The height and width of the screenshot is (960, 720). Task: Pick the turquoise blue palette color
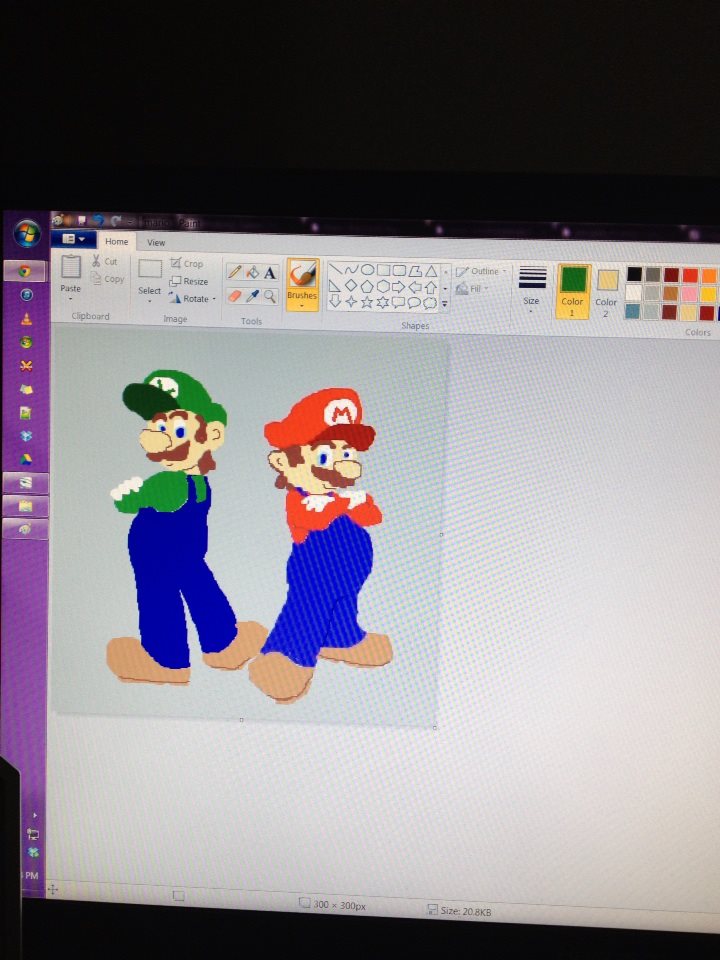(632, 311)
